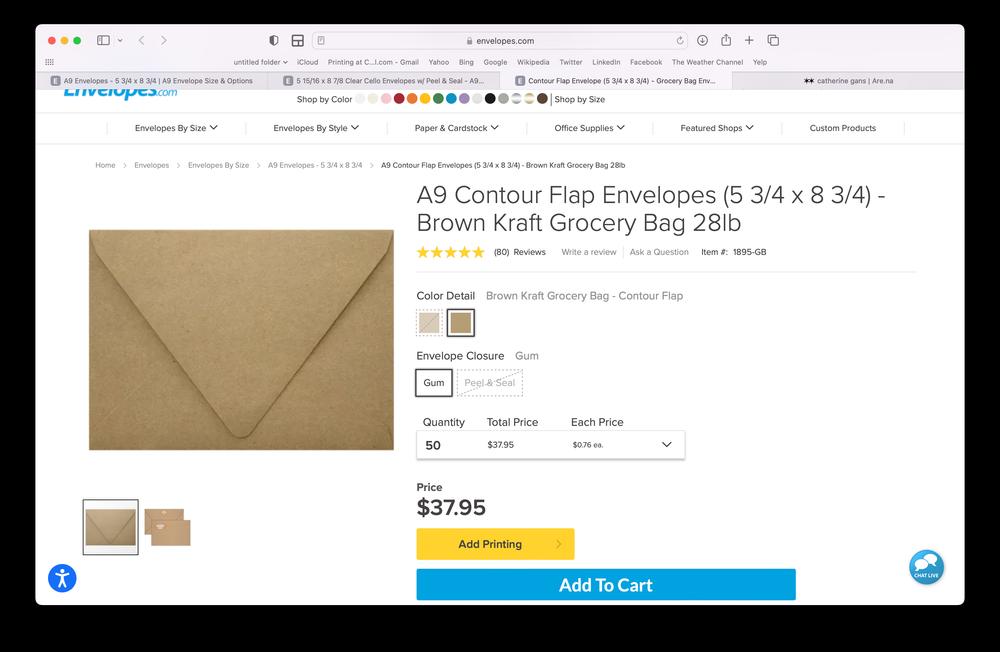Select the Brown Kraft Grocery Bag swatch
Viewport: 1000px width, 652px height.
point(461,322)
